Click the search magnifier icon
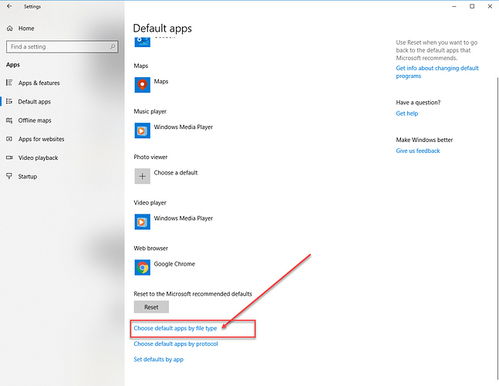Viewport: 499px width, 386px height. (x=113, y=47)
